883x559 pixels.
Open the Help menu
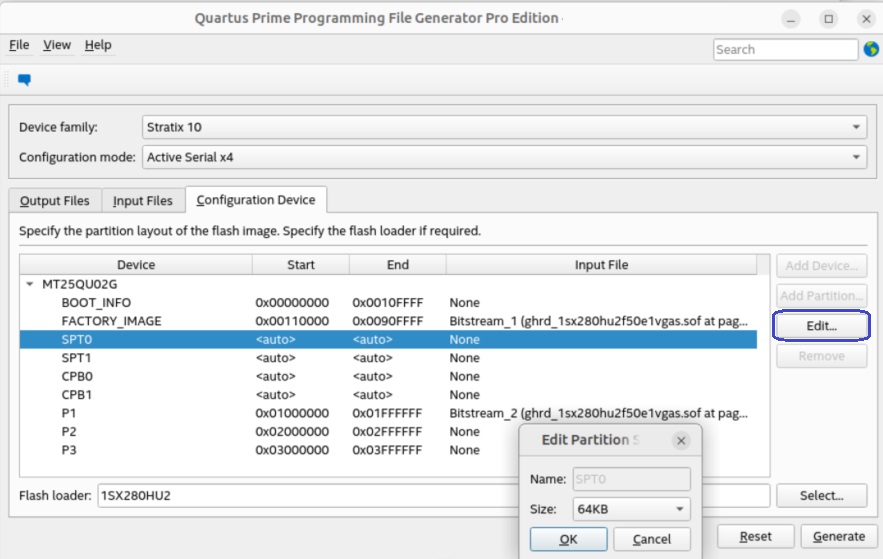tap(98, 45)
